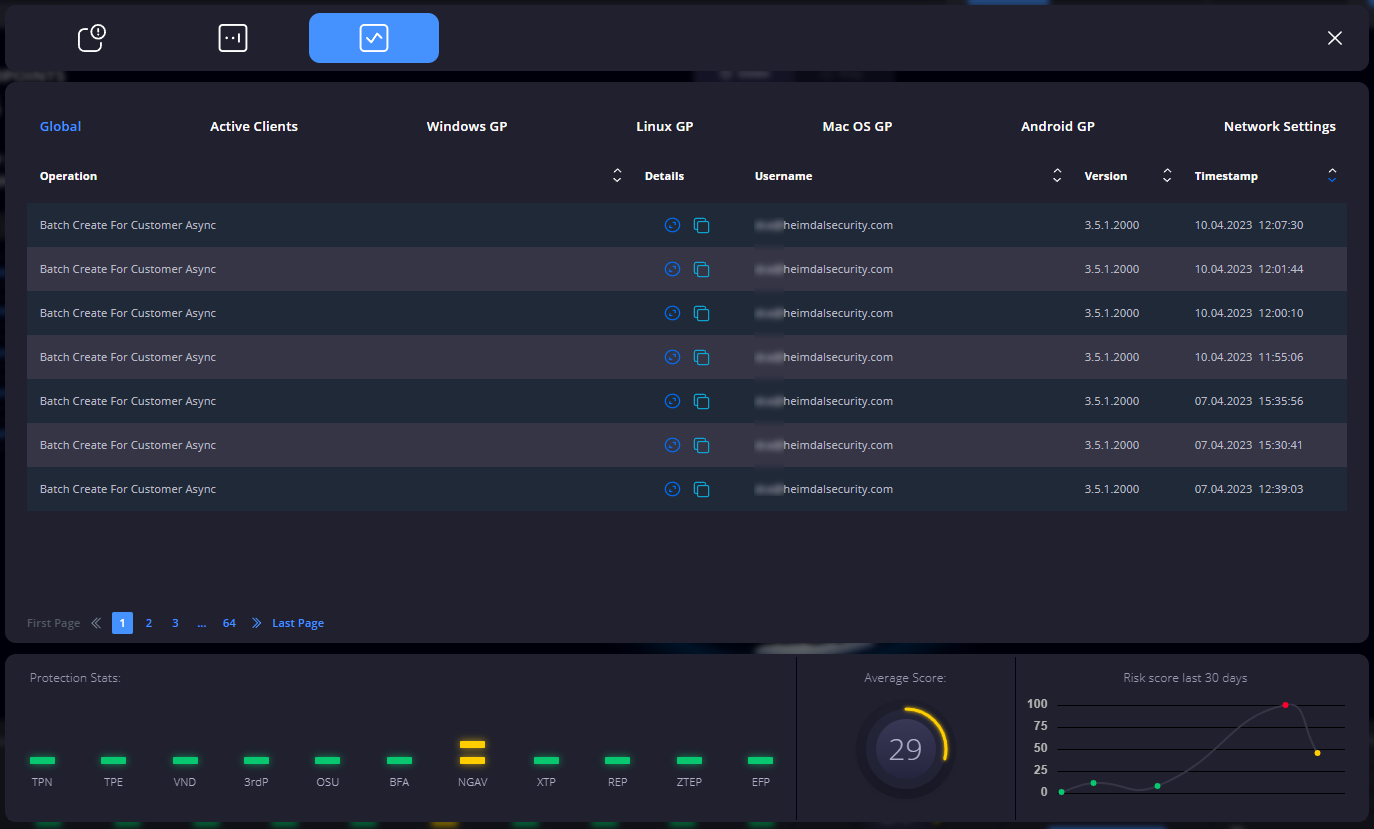The height and width of the screenshot is (829, 1374).
Task: Switch to the Global tab
Action: coord(60,127)
